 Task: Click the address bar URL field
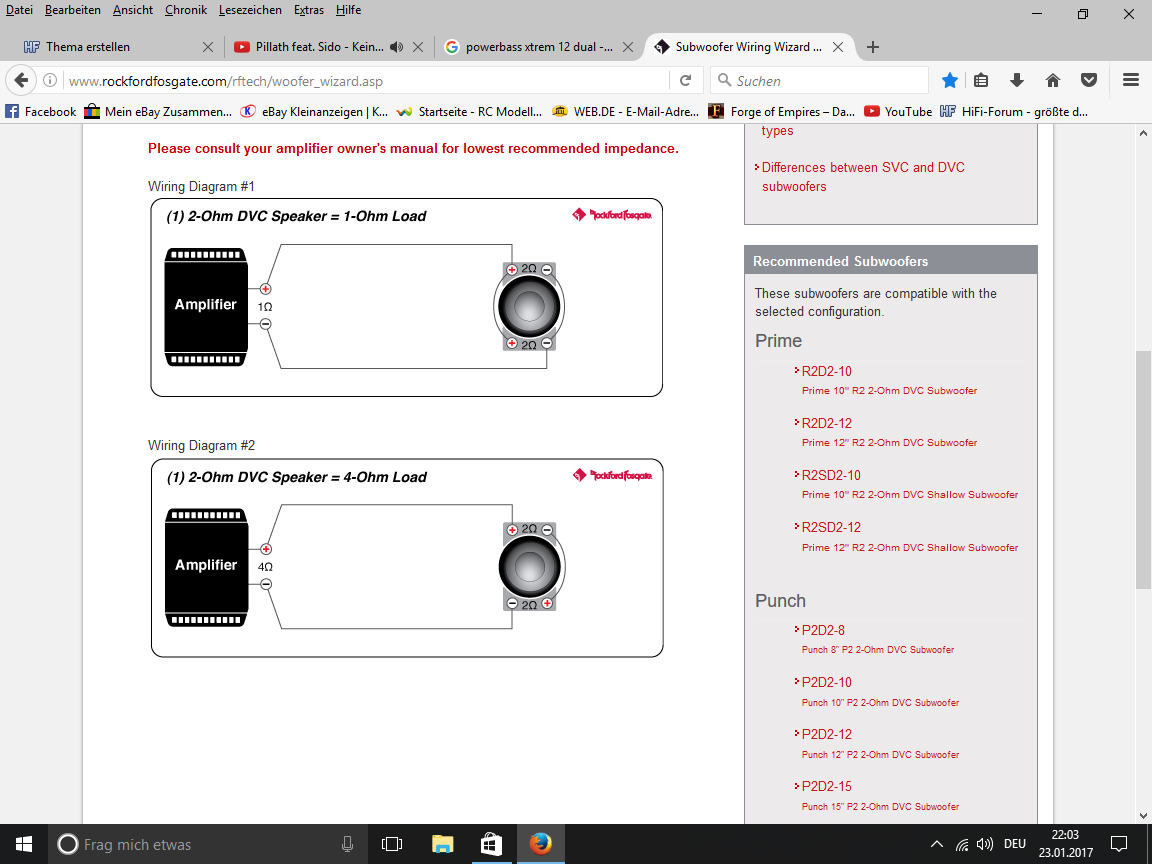click(x=366, y=81)
